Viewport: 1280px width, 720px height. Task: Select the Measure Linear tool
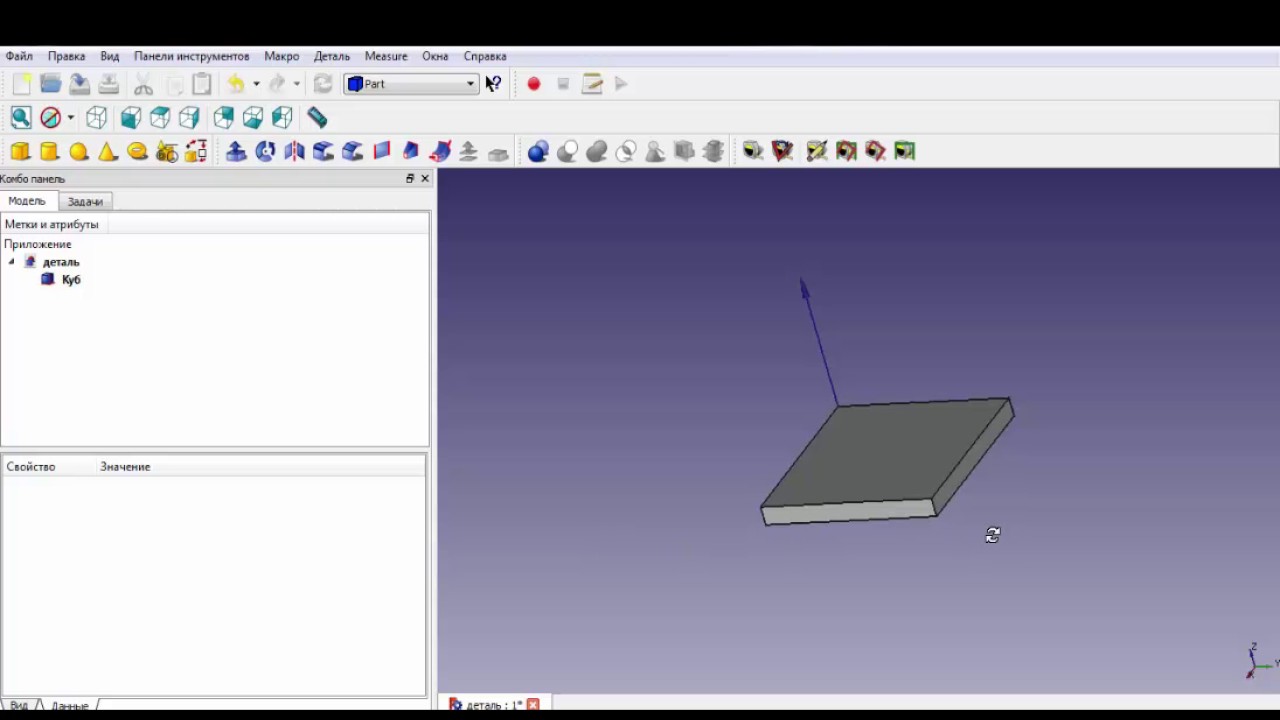coord(753,151)
